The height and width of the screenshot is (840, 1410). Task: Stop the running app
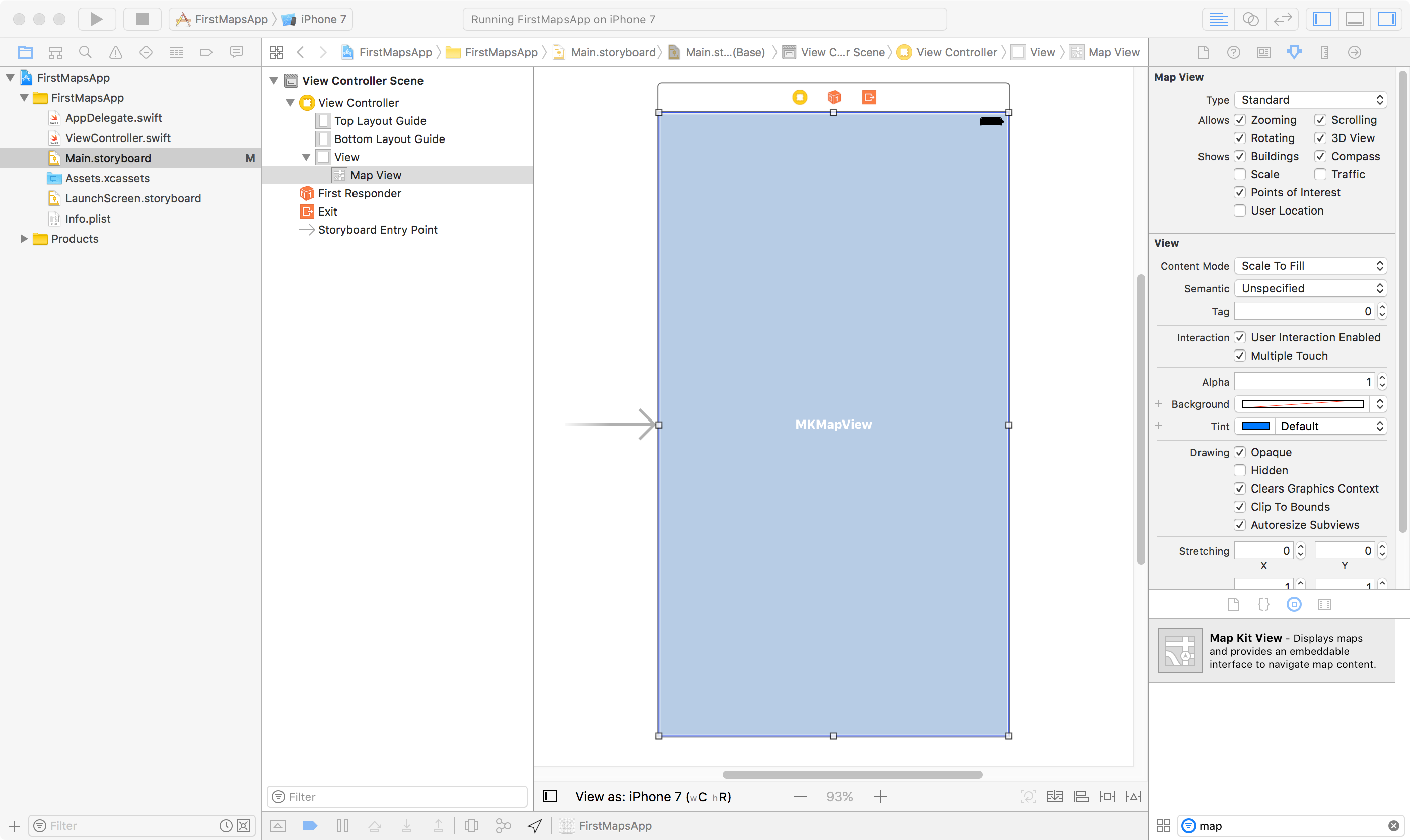pos(142,19)
